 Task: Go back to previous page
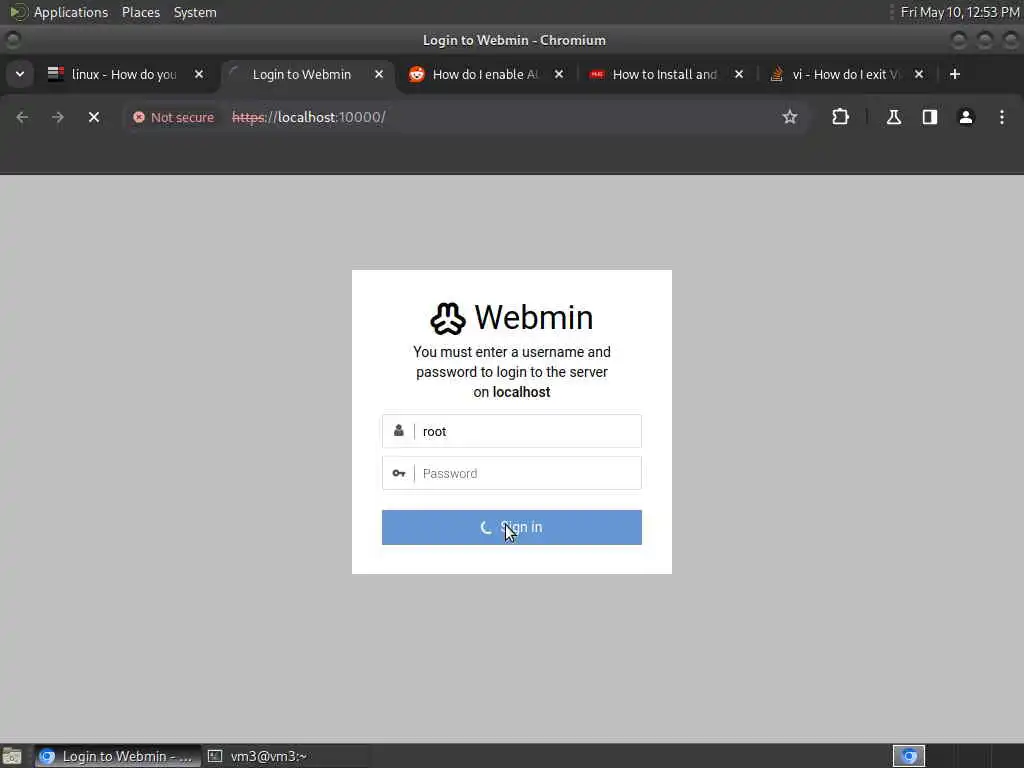coord(22,117)
